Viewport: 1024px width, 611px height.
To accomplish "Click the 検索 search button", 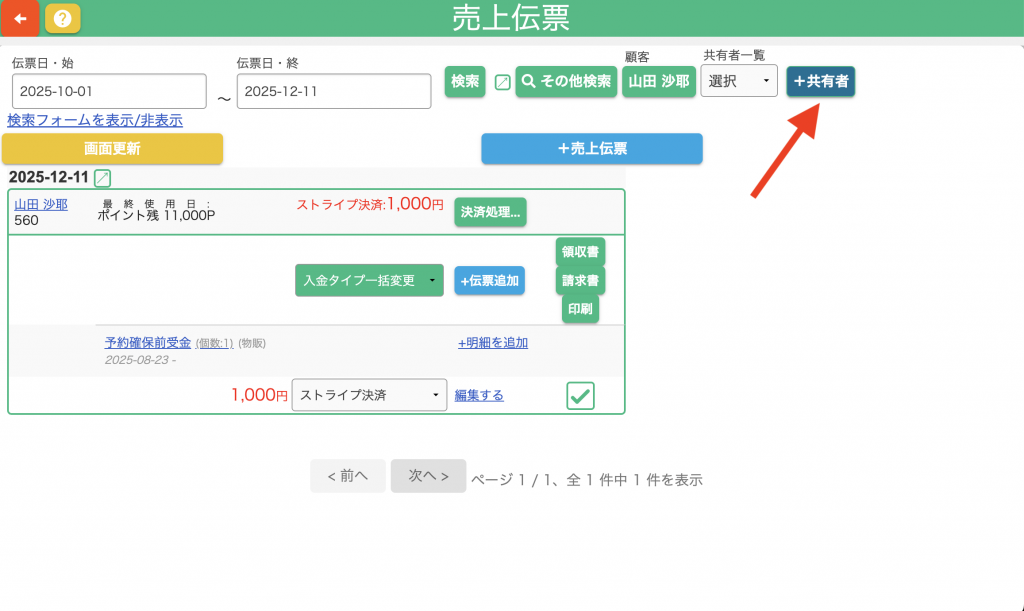I will tap(465, 81).
